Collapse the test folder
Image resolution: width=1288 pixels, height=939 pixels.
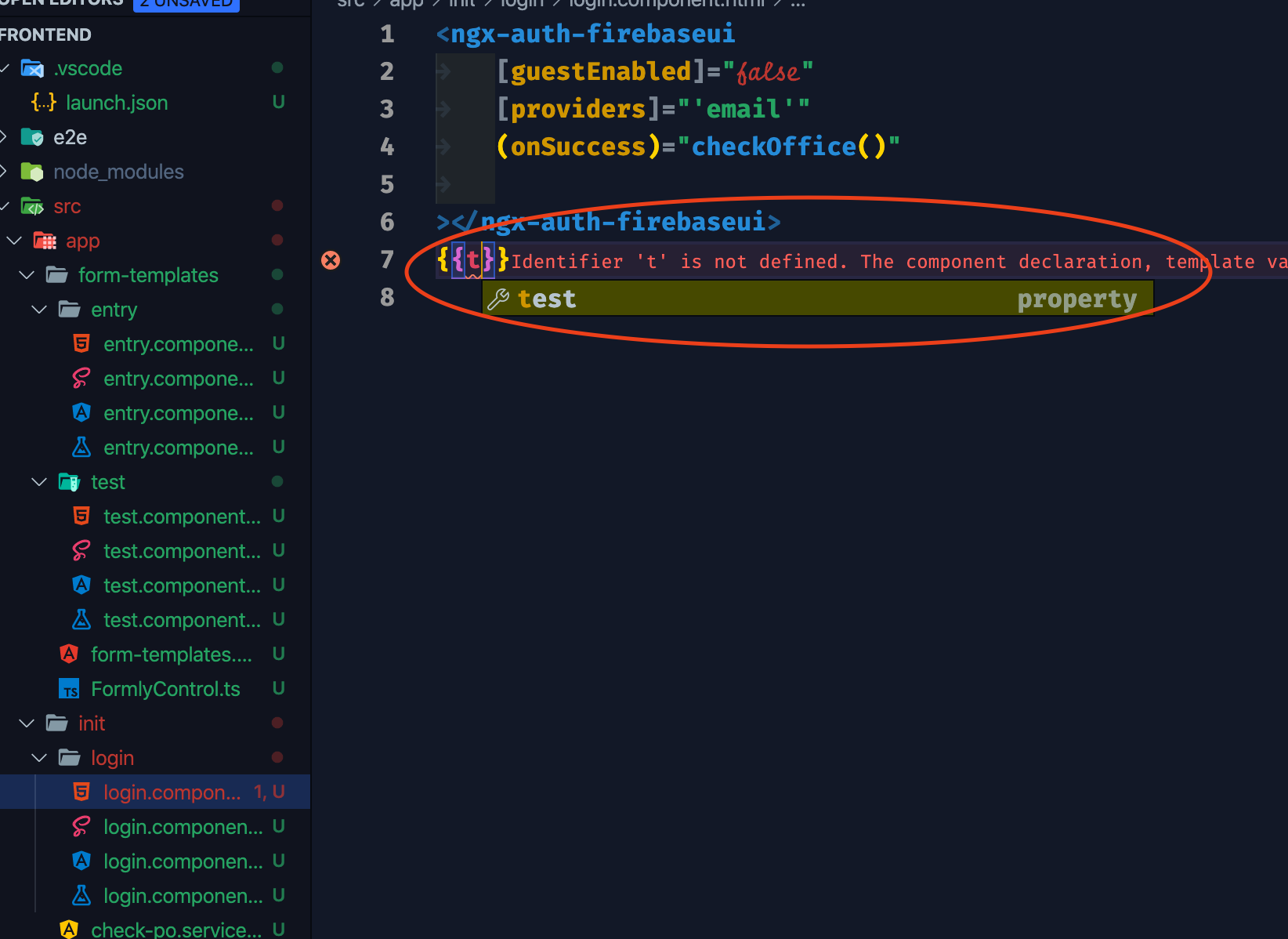click(39, 481)
